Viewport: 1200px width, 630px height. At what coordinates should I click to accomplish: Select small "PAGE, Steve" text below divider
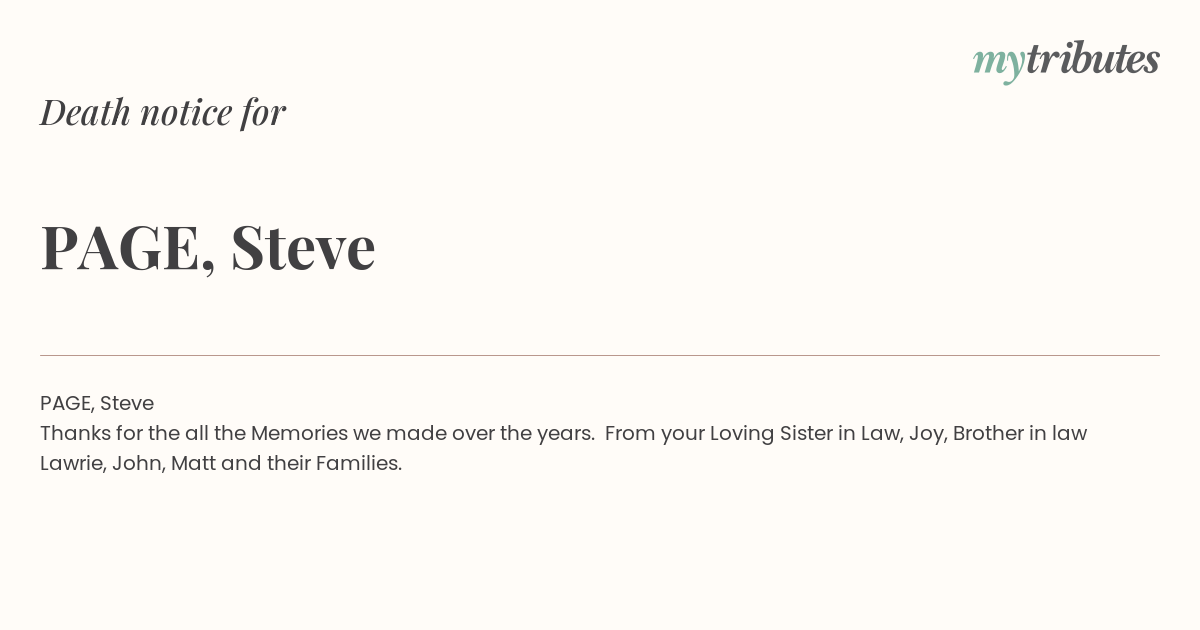coord(97,403)
